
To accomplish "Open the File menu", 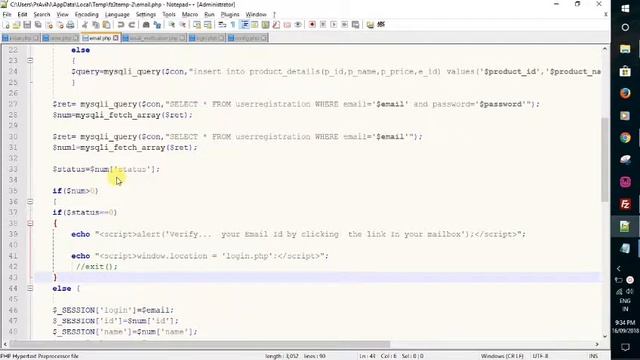I will [x=7, y=14].
